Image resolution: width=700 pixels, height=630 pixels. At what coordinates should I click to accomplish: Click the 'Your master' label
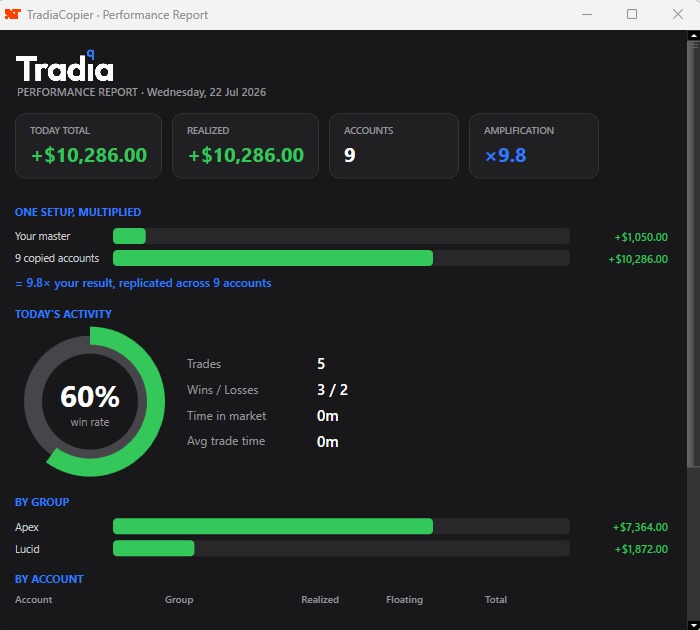pos(42,236)
